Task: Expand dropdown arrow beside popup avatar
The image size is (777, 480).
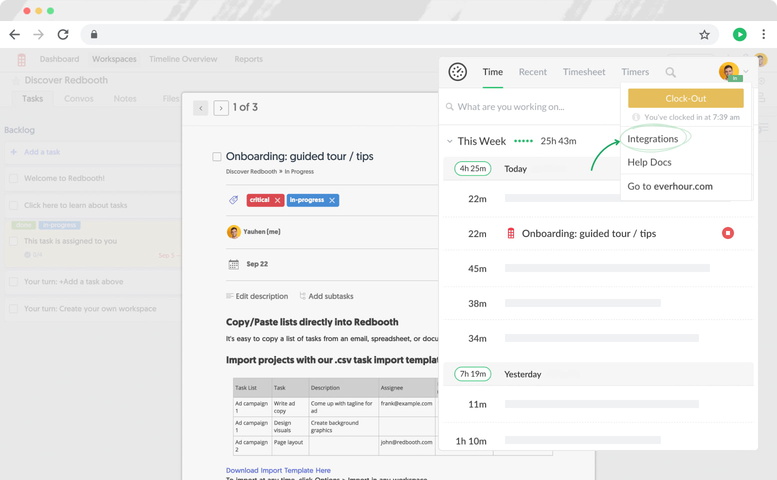Action: 746,72
